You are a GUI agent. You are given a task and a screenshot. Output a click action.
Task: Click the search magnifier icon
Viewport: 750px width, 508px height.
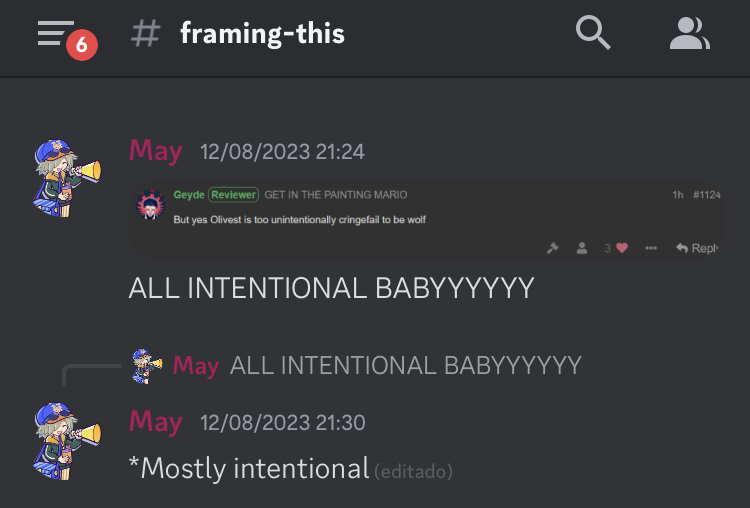(x=593, y=33)
